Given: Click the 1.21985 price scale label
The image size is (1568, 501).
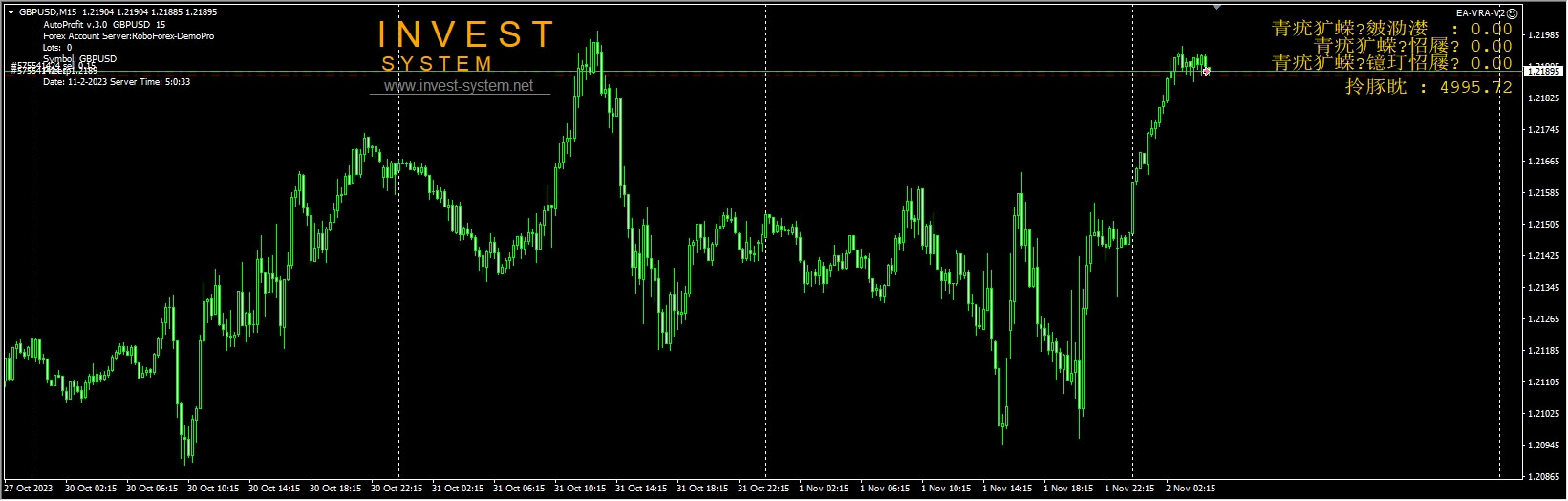Looking at the screenshot, I should pyautogui.click(x=1544, y=35).
